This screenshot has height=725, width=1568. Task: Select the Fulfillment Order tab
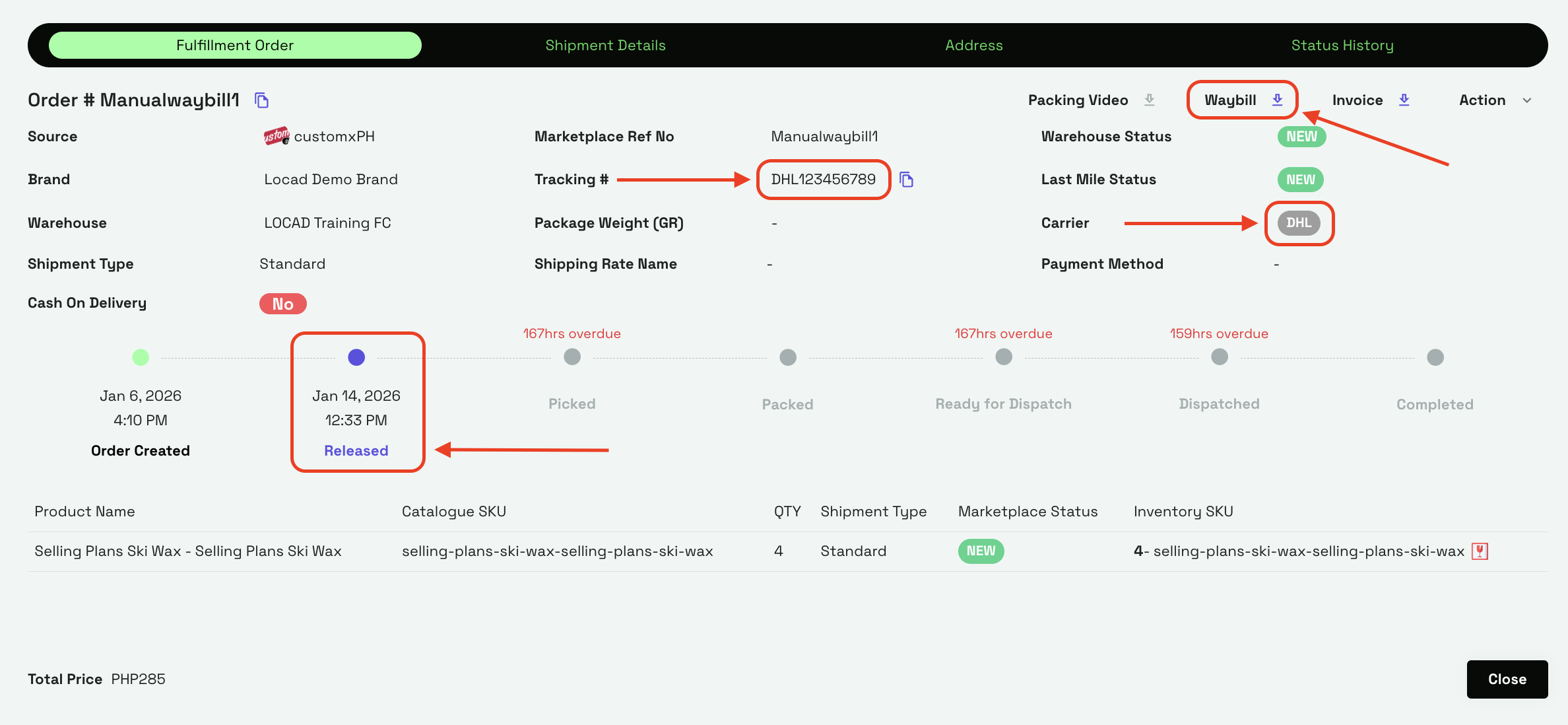[235, 45]
